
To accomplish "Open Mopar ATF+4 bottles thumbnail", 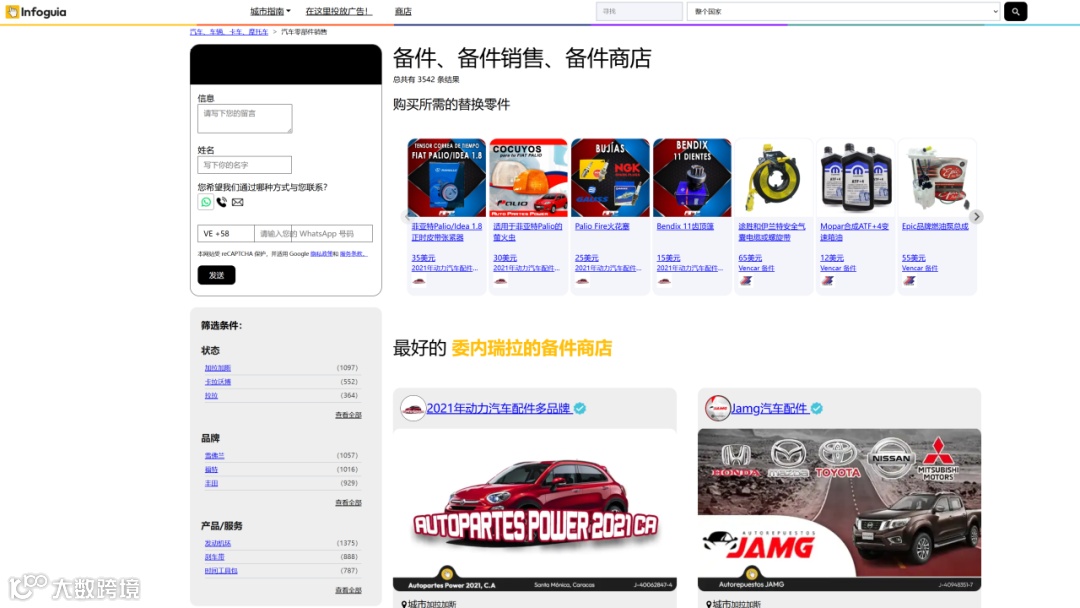I will (x=855, y=178).
